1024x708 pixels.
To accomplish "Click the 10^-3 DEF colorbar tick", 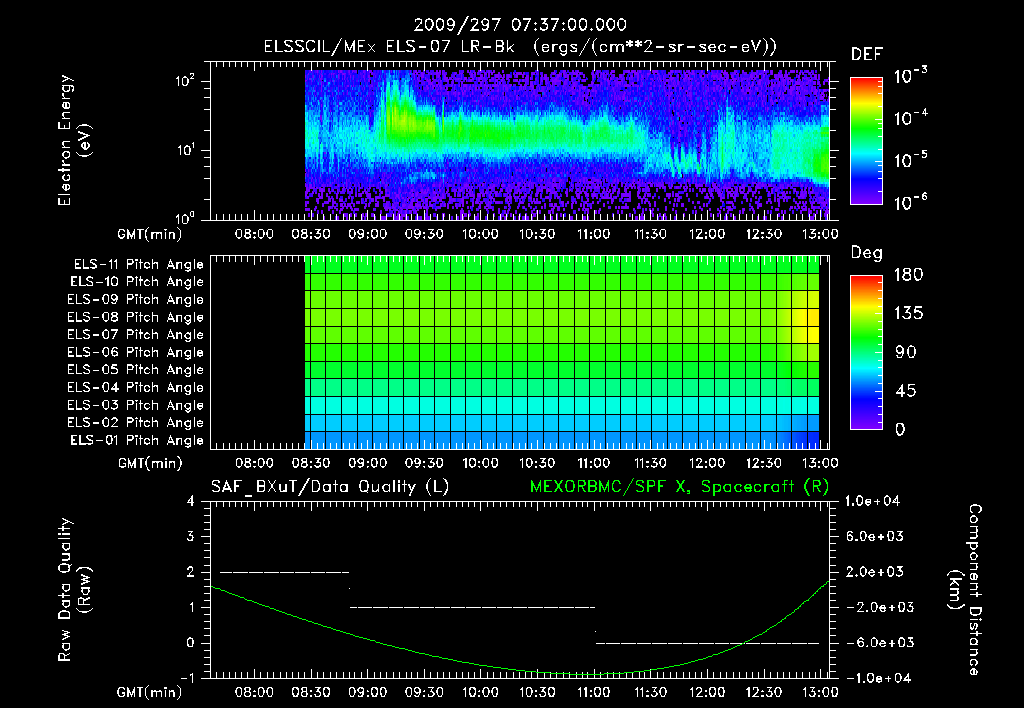I will (910, 76).
